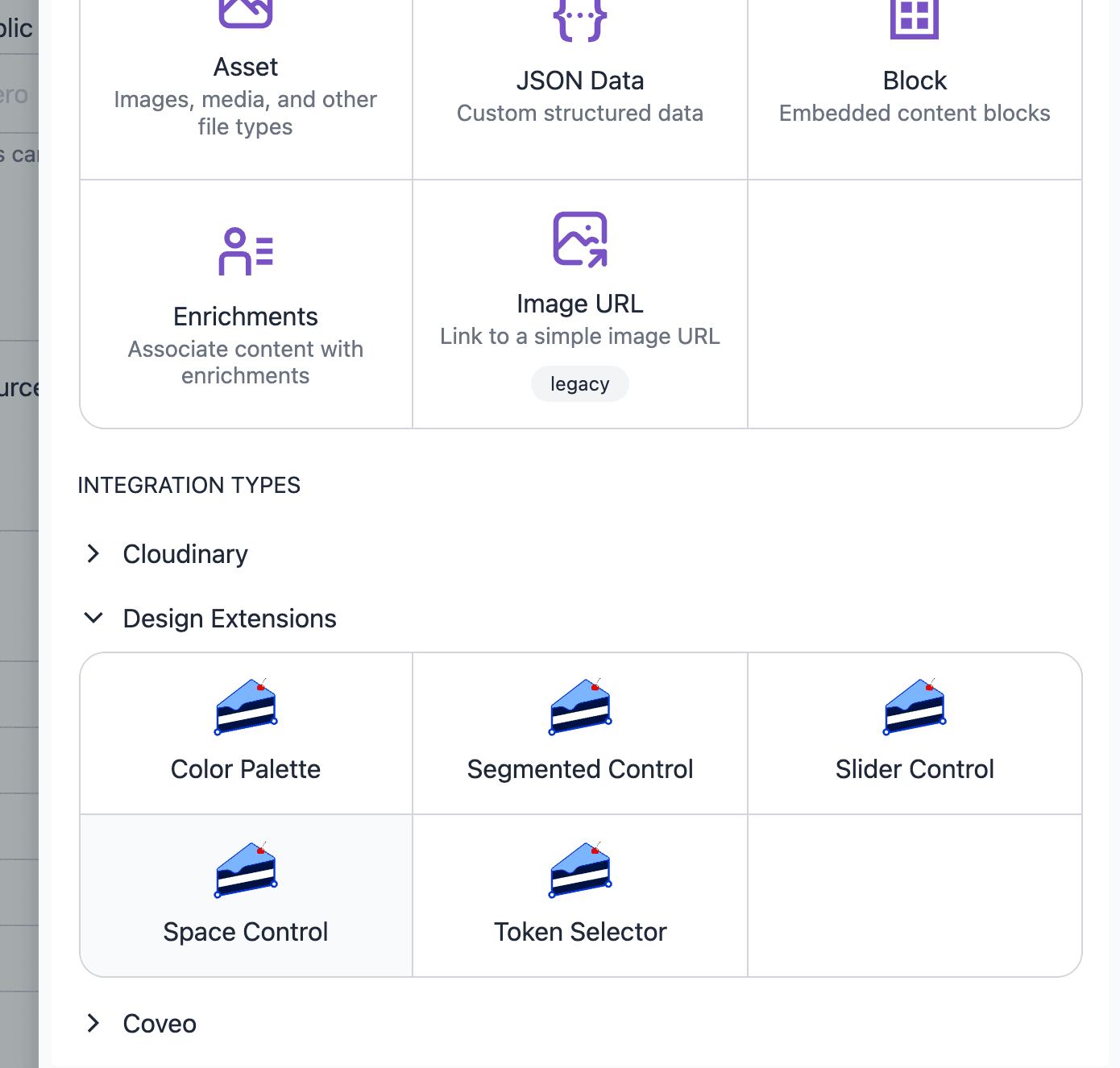Viewport: 1120px width, 1068px height.
Task: Expand the Coveo chevron
Action: click(93, 1023)
